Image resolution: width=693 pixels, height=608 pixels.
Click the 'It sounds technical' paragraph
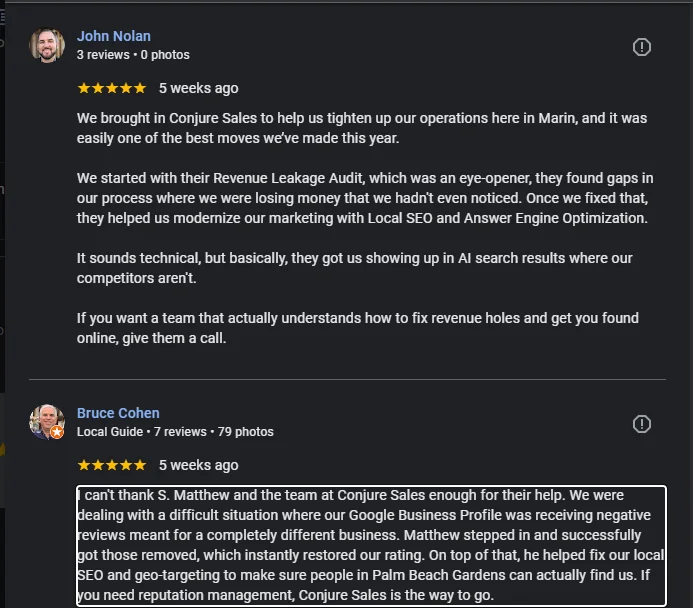(x=355, y=268)
